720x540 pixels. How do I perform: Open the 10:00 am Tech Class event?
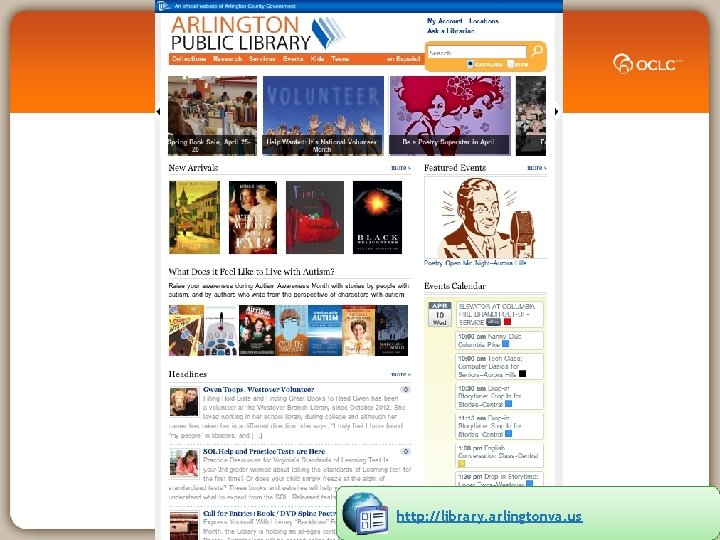pyautogui.click(x=499, y=366)
